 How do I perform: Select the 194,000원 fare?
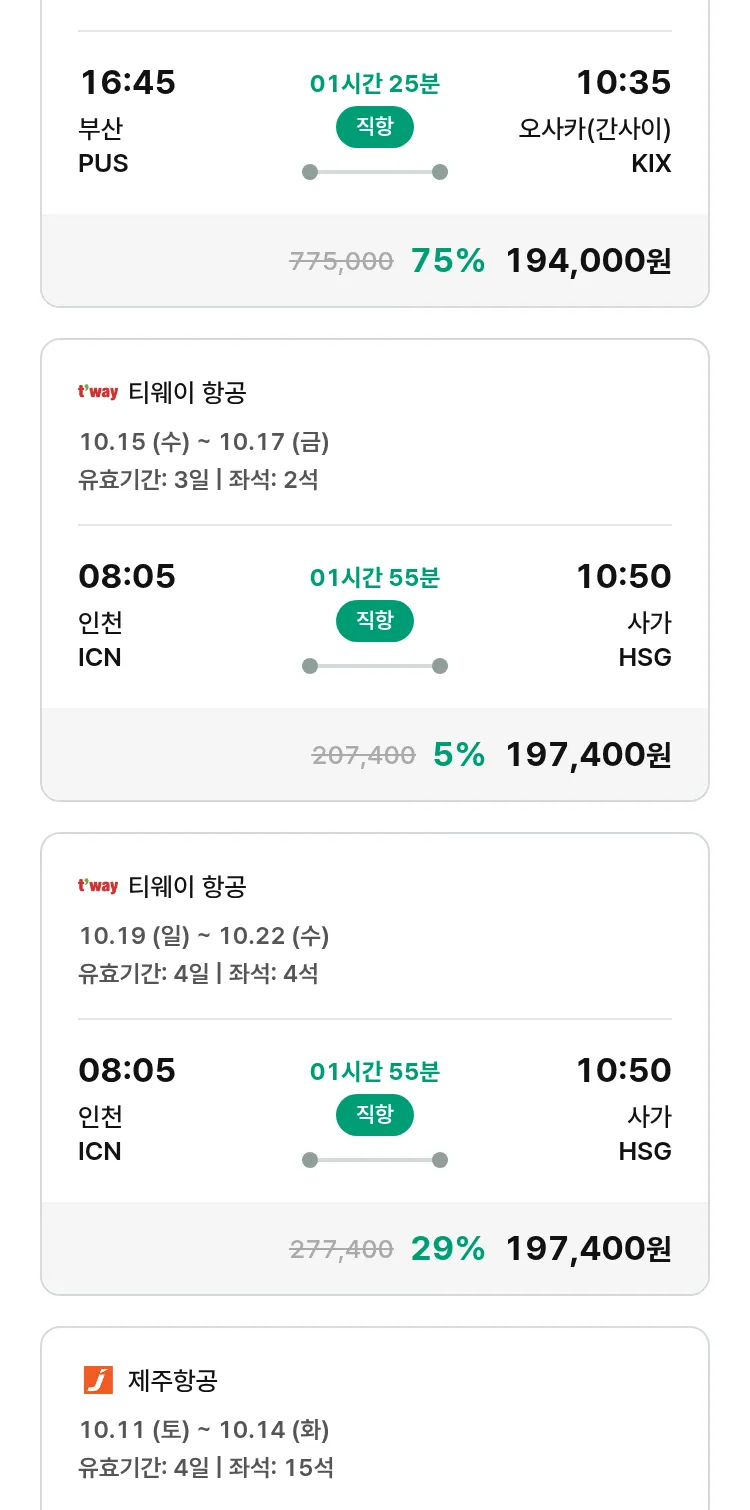point(588,261)
